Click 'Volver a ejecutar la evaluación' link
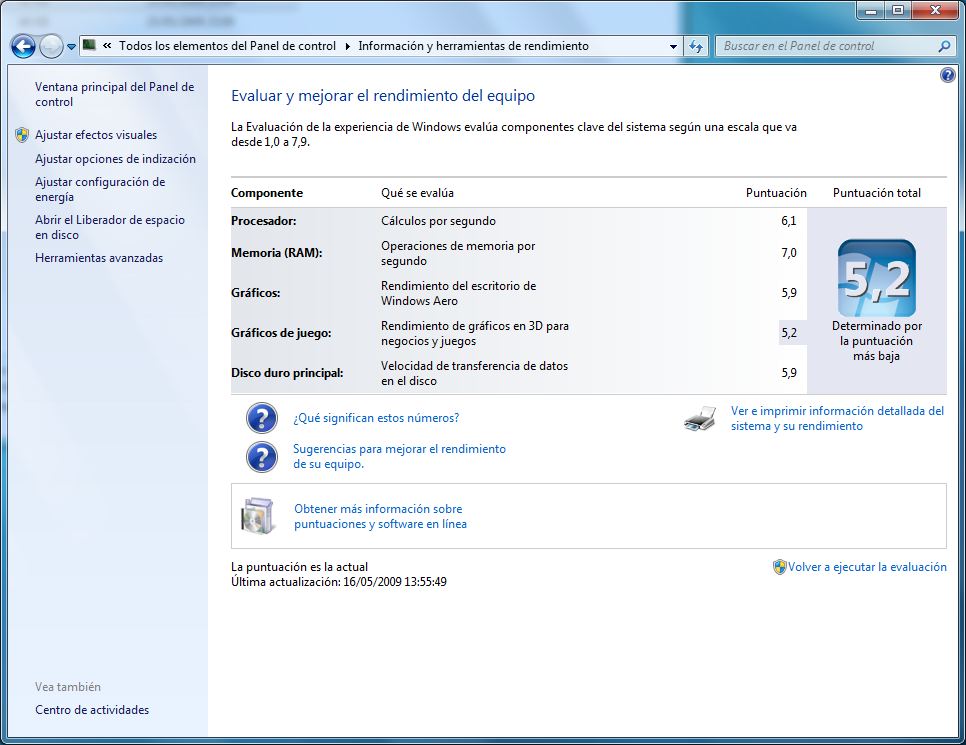The image size is (966, 745). 867,567
